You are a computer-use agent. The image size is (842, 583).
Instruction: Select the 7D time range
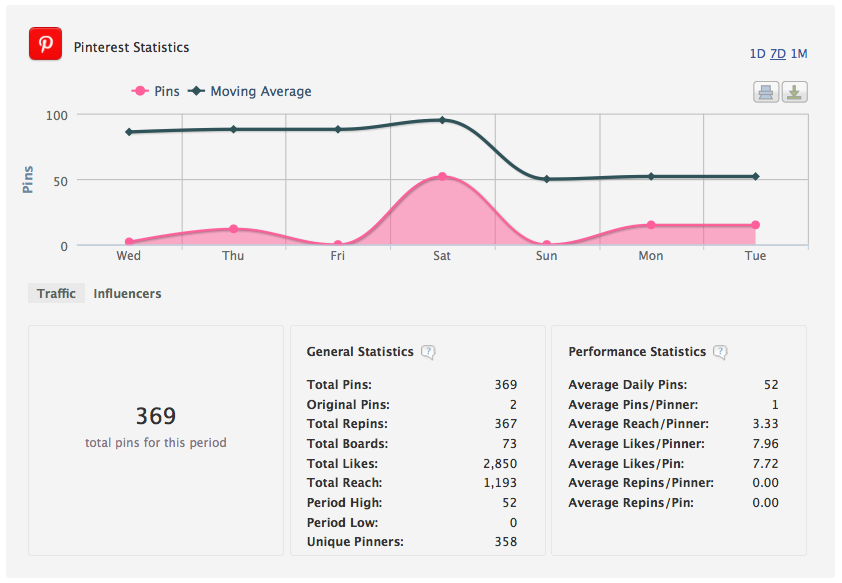[778, 54]
